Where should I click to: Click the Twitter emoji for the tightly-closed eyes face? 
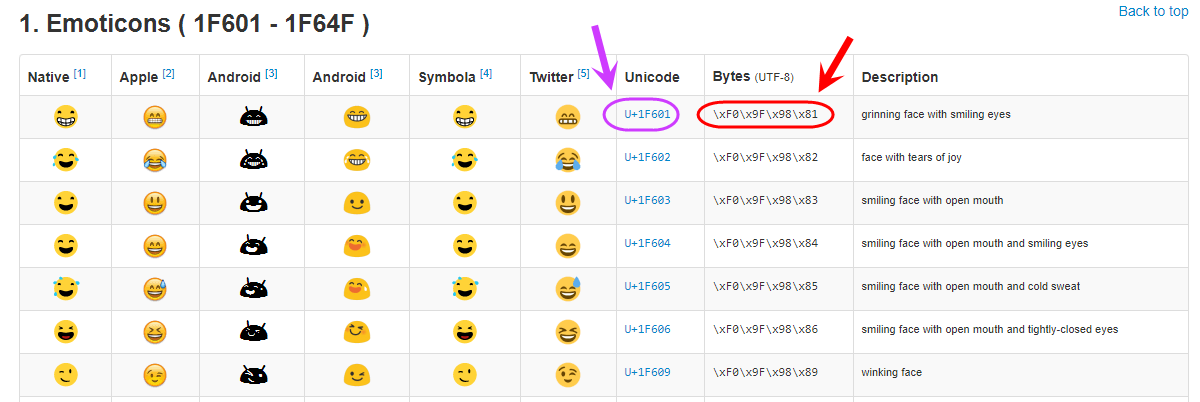click(568, 332)
